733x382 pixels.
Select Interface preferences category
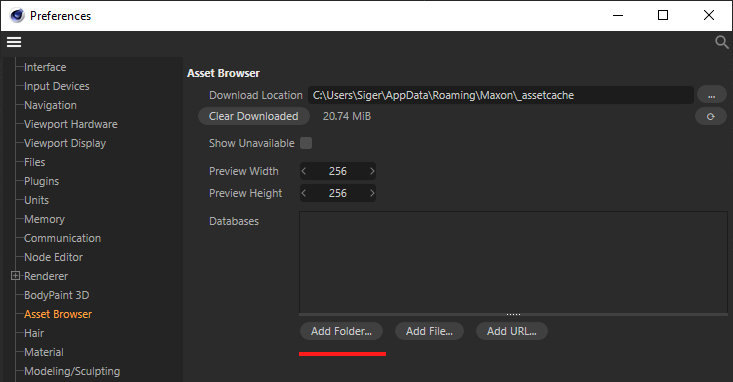coord(45,67)
